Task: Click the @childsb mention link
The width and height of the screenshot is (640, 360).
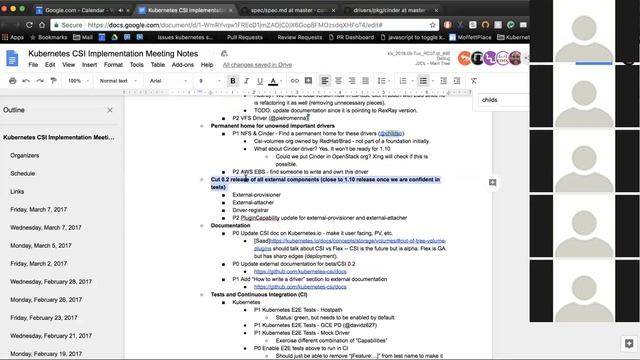Action: (x=391, y=133)
